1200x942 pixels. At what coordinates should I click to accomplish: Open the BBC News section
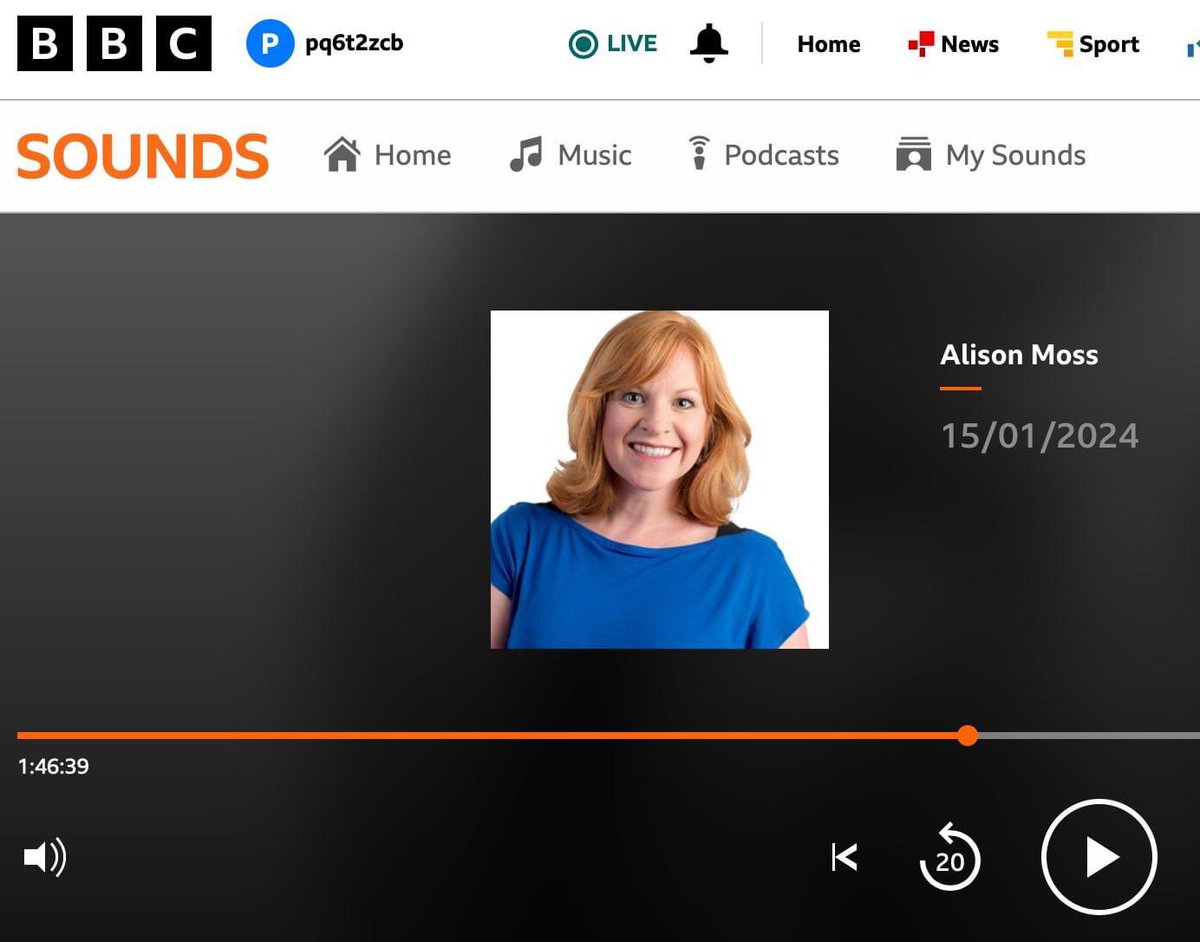click(952, 44)
